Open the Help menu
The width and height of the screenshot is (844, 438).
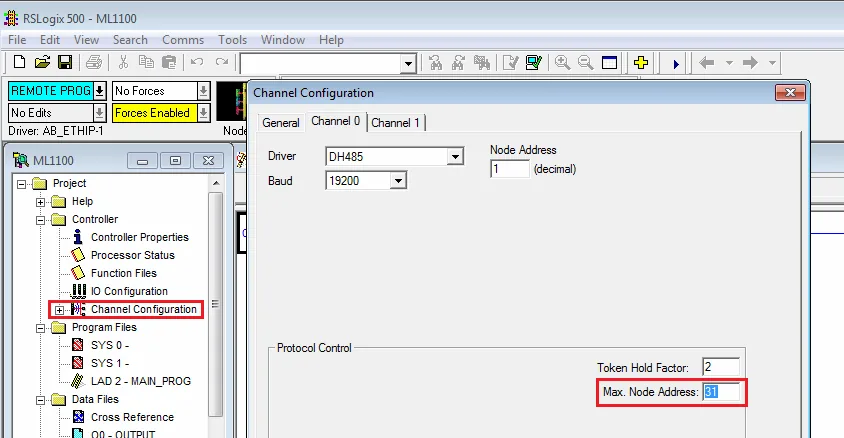[x=331, y=40]
